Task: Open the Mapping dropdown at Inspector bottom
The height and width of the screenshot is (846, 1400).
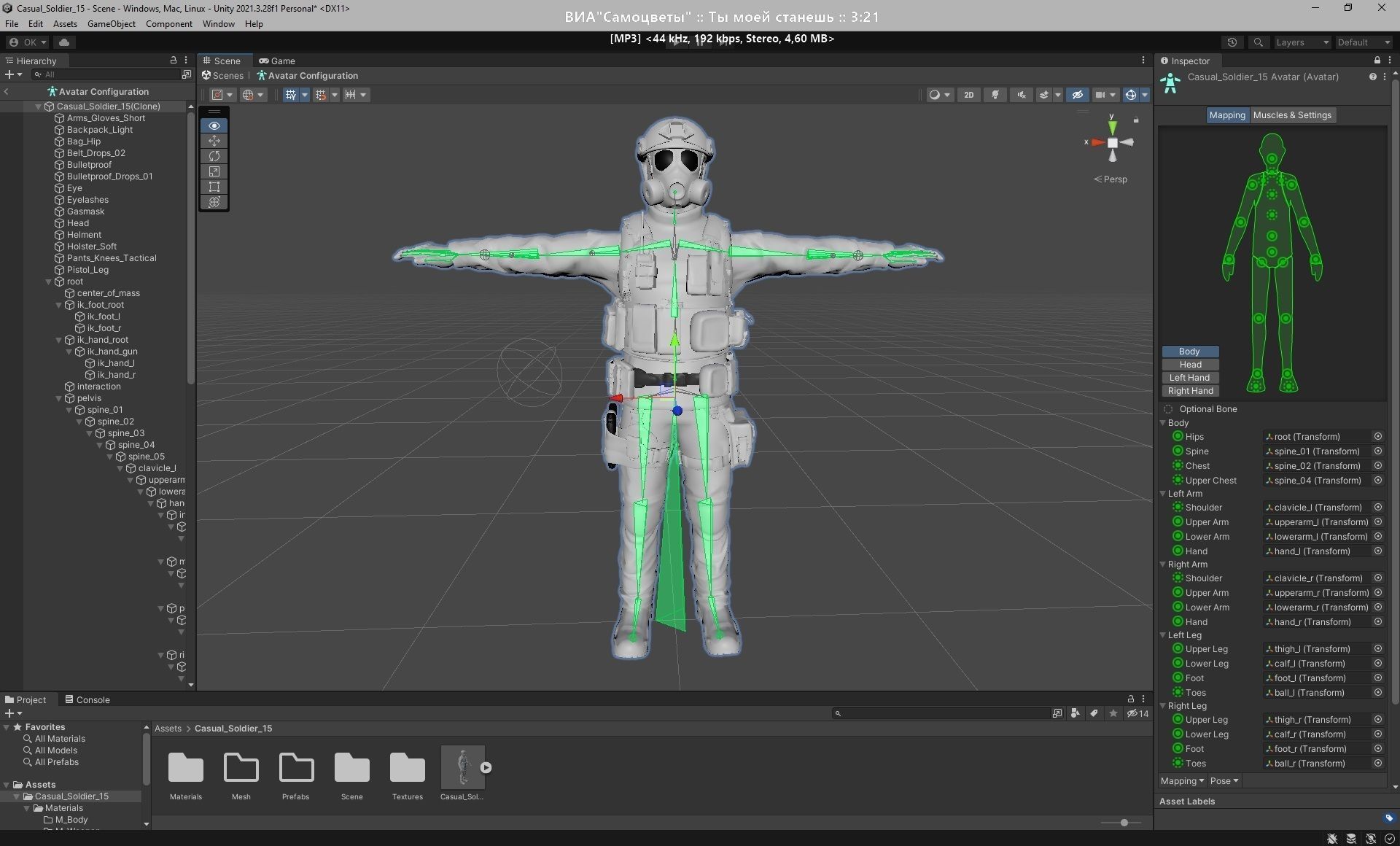Action: [1182, 780]
